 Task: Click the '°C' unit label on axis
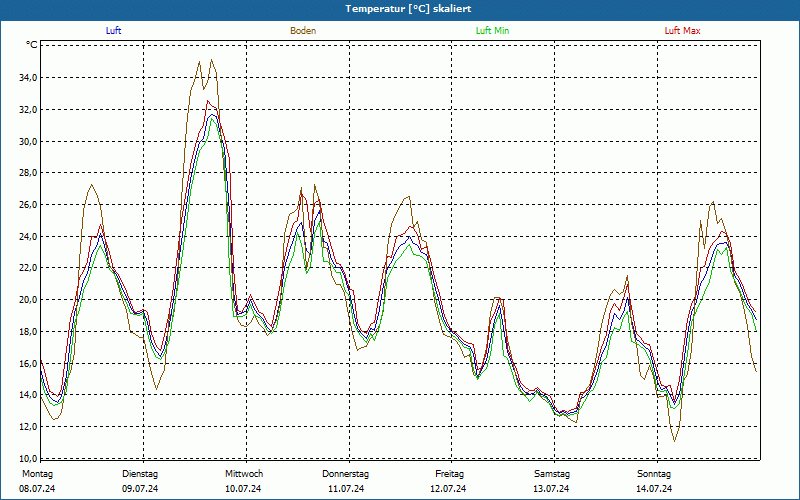pyautogui.click(x=32, y=45)
